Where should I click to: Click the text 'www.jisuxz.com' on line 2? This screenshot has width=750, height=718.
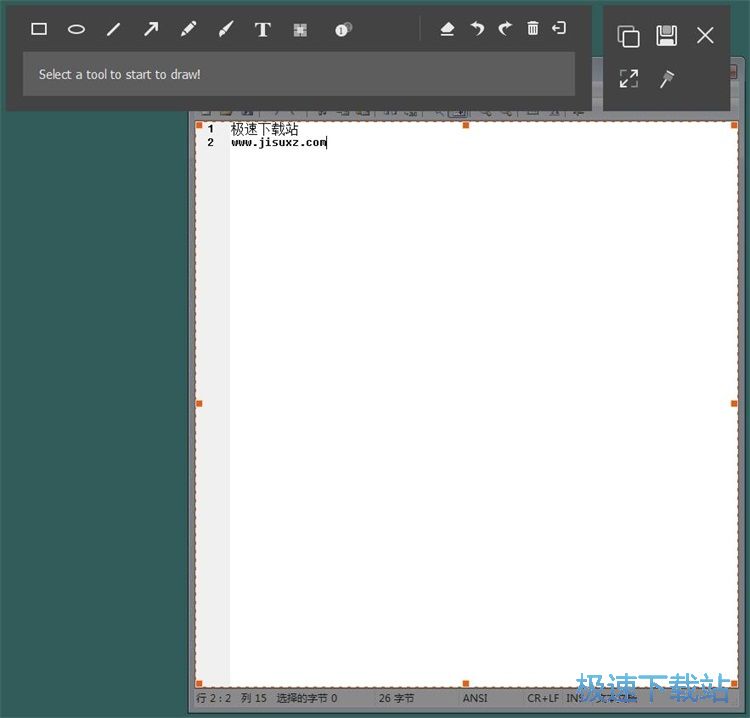279,143
